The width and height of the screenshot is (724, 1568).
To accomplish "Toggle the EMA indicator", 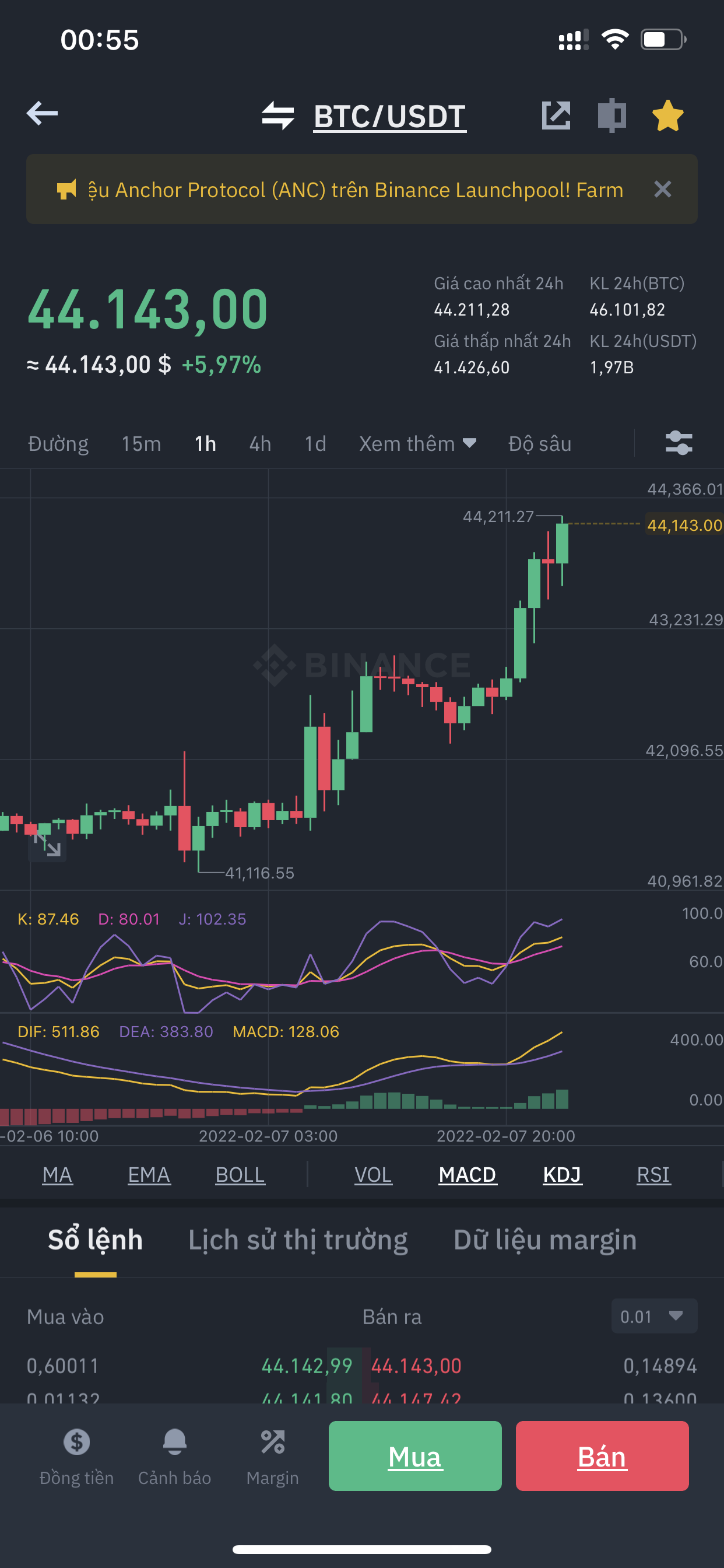I will pyautogui.click(x=149, y=1174).
